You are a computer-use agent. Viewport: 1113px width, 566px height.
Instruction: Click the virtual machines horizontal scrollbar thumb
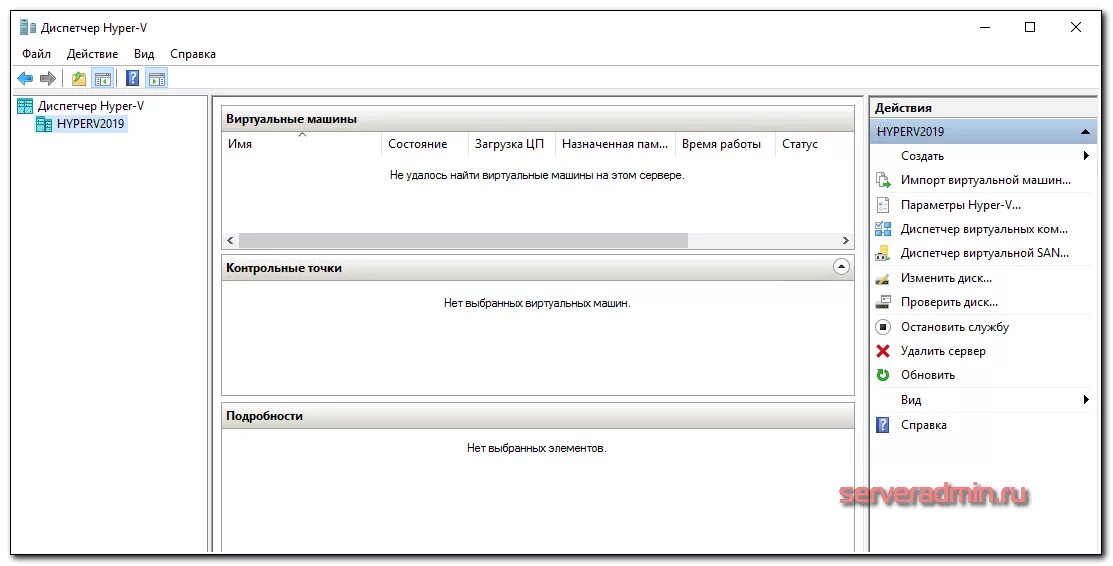click(463, 240)
